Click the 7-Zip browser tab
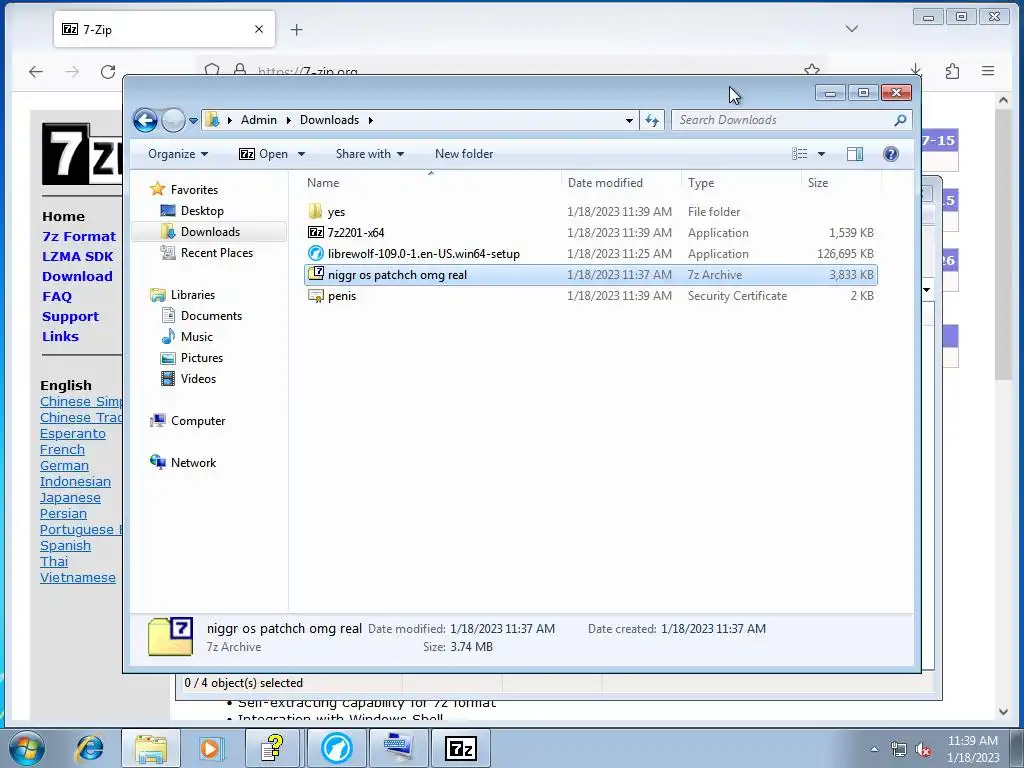 click(x=164, y=29)
